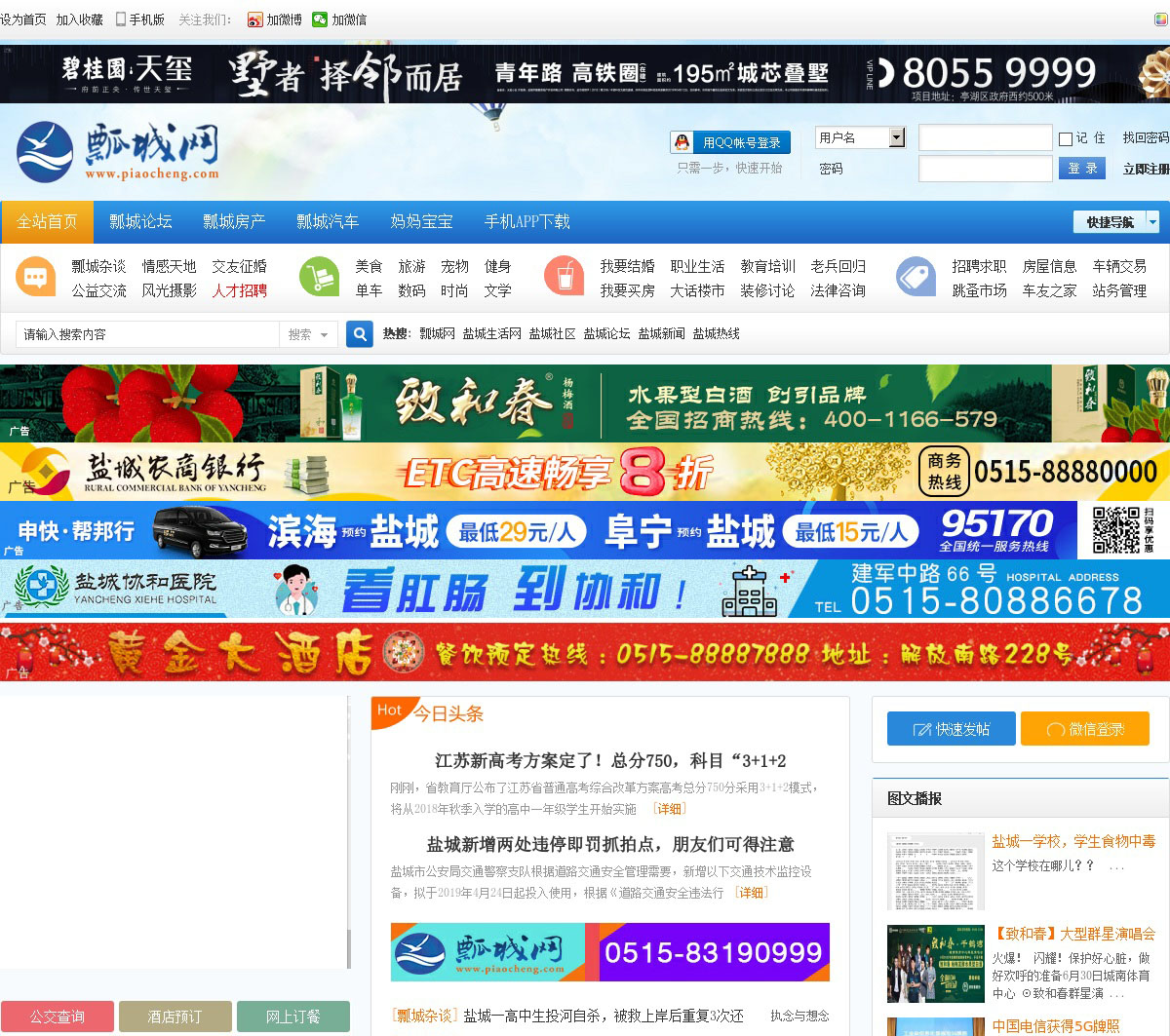Screen dimensions: 1170x1036
Task: Open 中国电信获得5G牌照 article
Action: pyautogui.click(x=1056, y=1026)
